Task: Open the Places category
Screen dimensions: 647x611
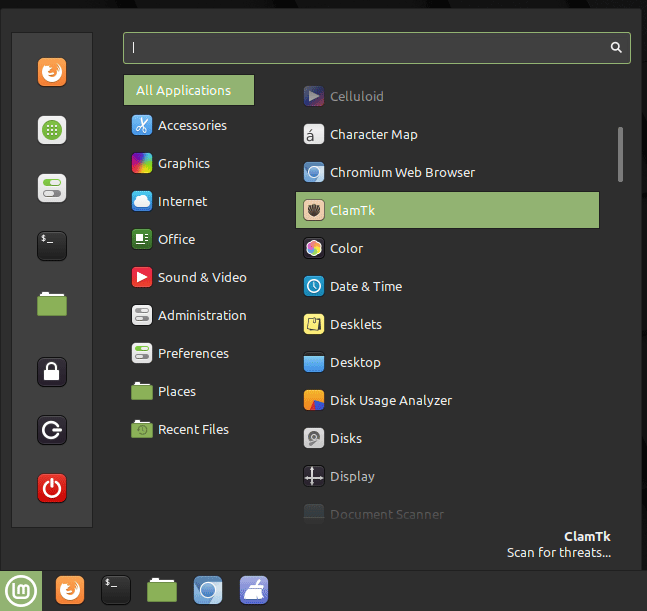Action: pos(189,391)
